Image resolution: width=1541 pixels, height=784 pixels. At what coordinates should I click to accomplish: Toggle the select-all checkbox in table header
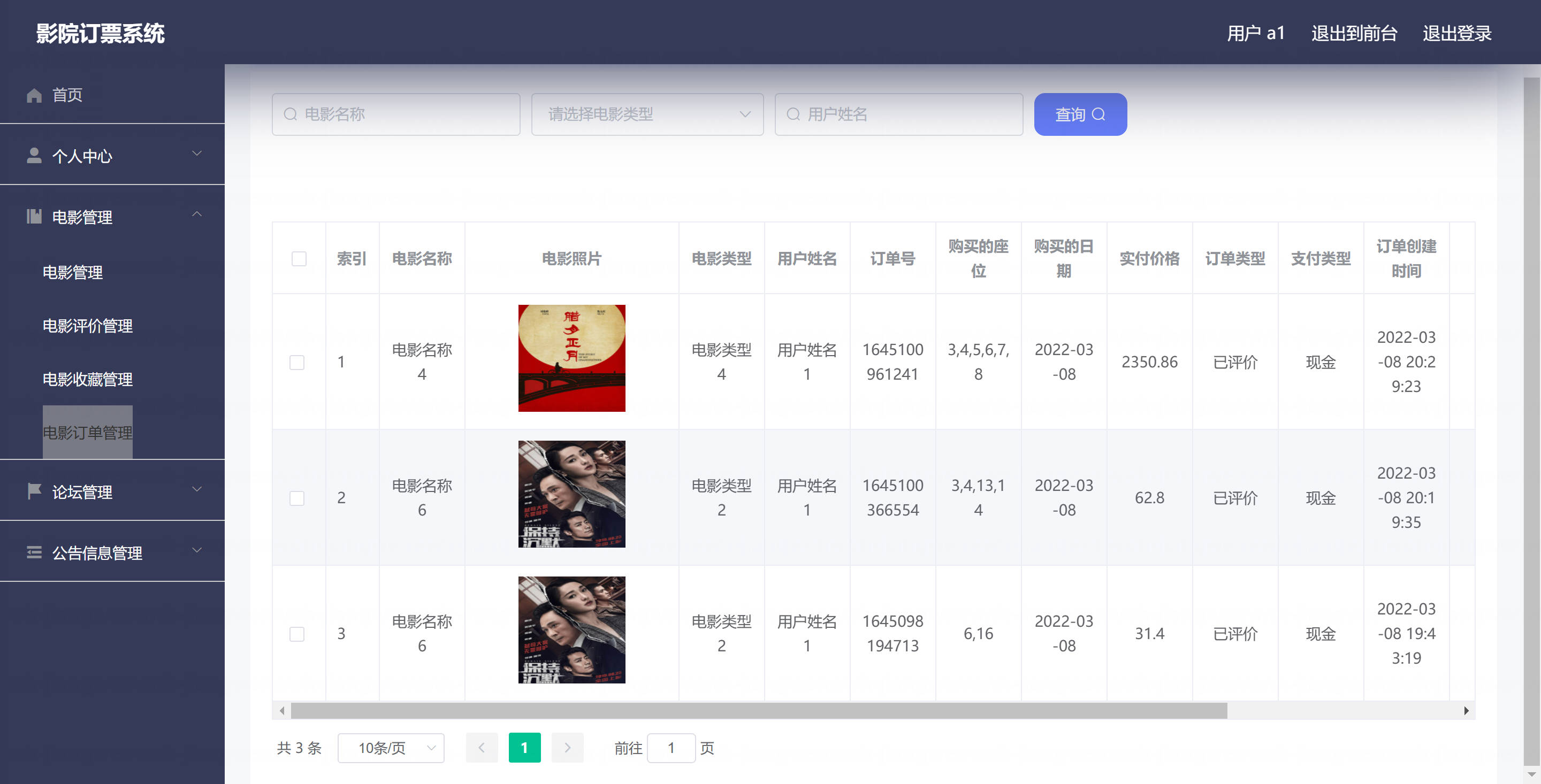pos(299,258)
